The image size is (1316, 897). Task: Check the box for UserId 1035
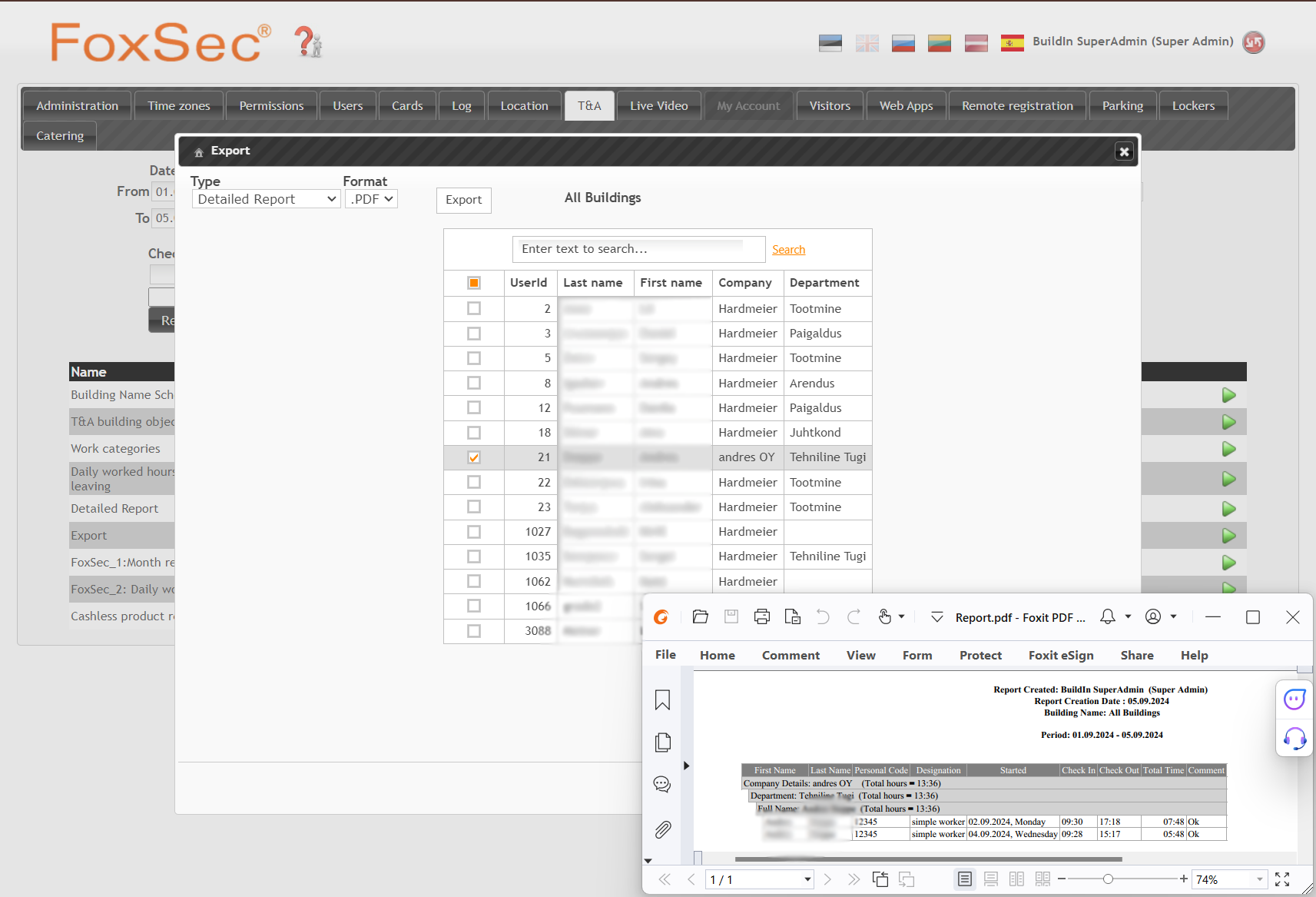click(x=474, y=556)
